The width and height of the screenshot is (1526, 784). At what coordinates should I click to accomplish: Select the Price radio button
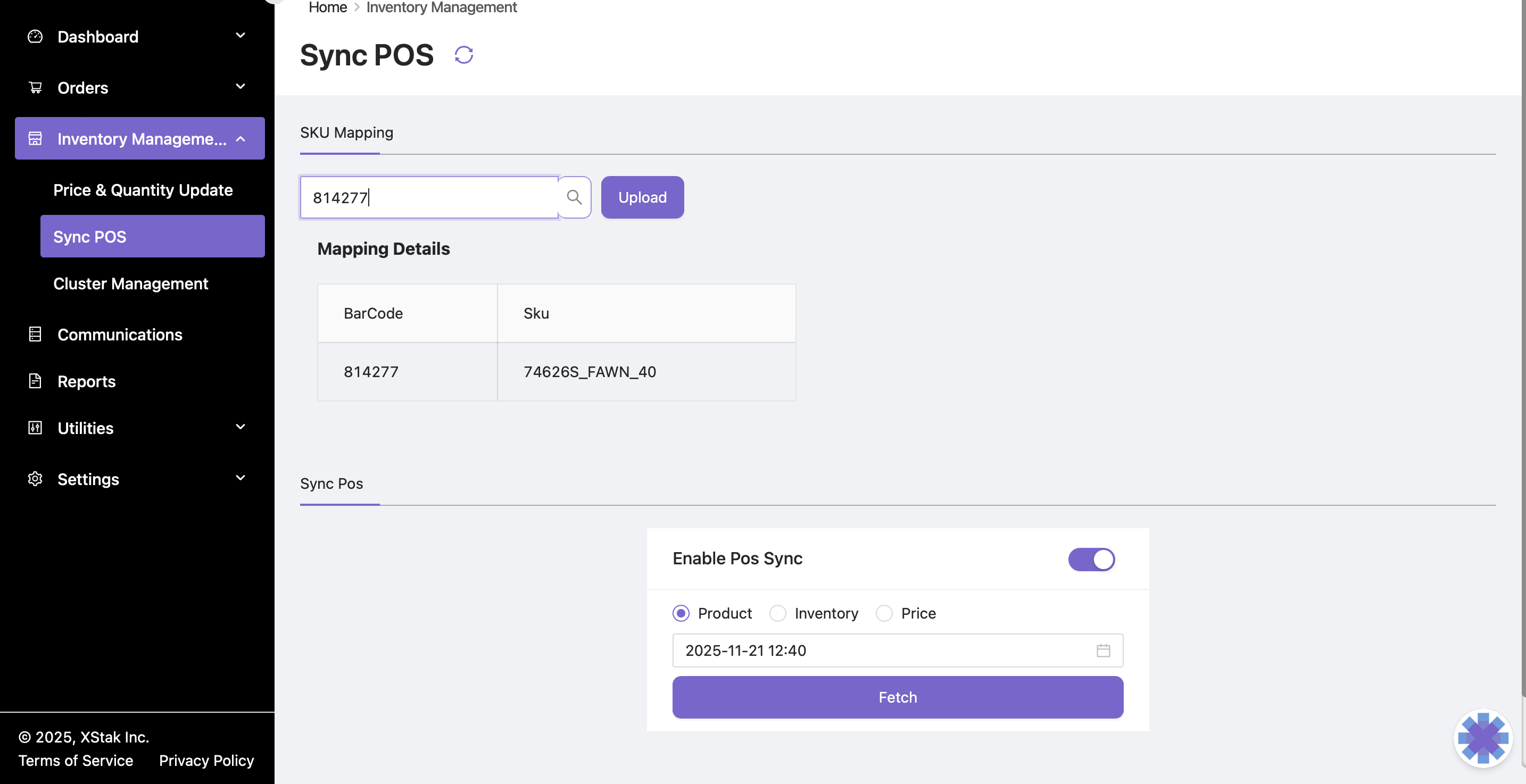[883, 613]
